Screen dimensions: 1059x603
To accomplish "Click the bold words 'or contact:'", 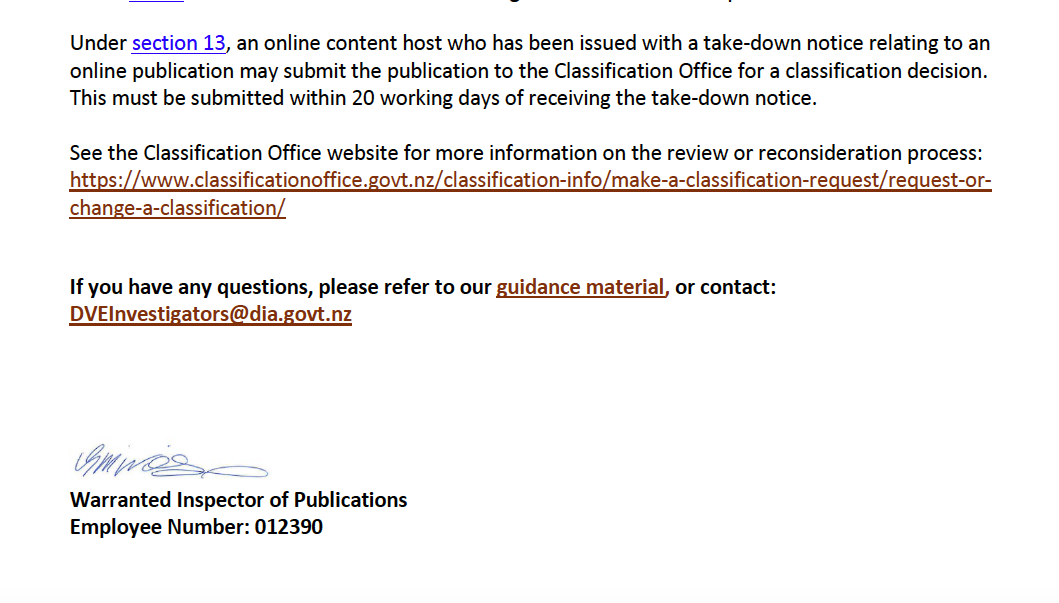I will pyautogui.click(x=725, y=287).
